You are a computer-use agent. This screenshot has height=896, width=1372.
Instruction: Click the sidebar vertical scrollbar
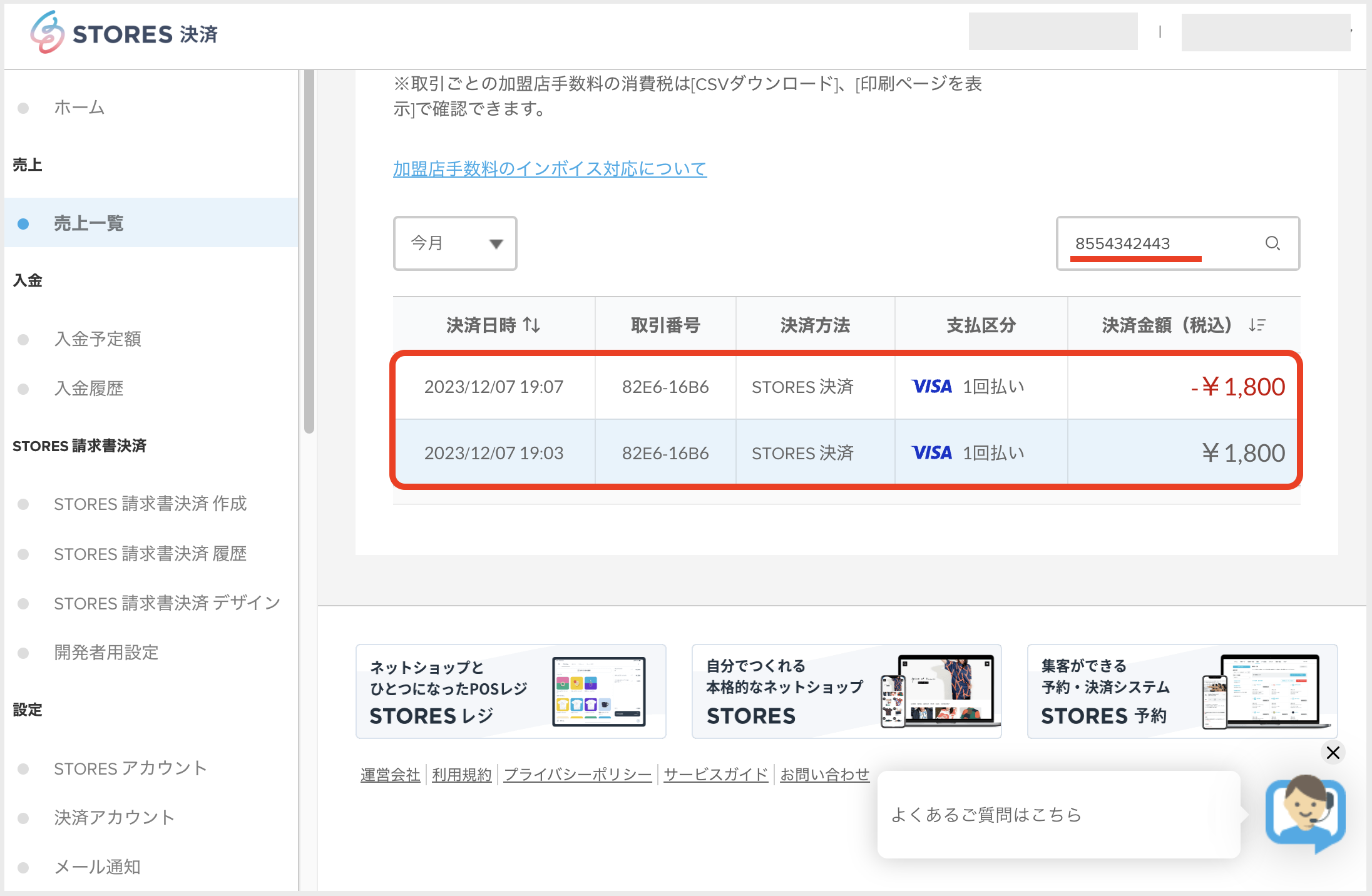[309, 252]
